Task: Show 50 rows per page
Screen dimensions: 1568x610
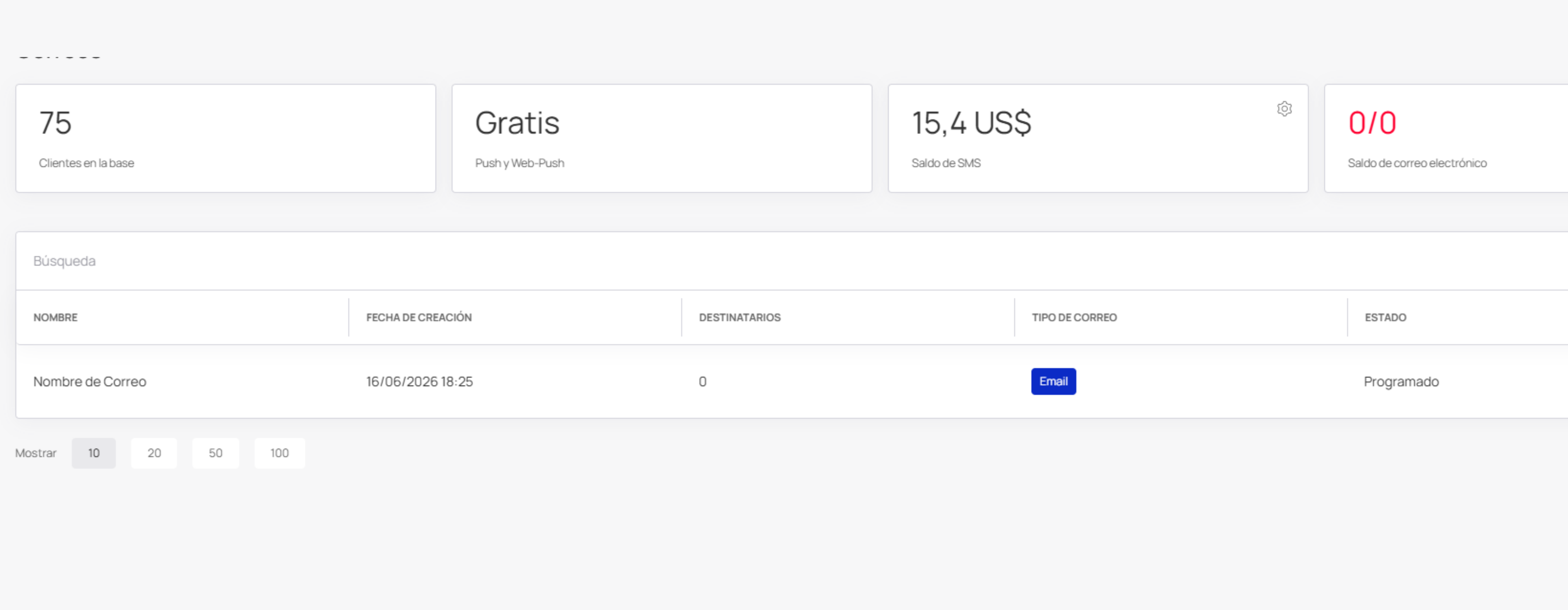Action: point(215,453)
